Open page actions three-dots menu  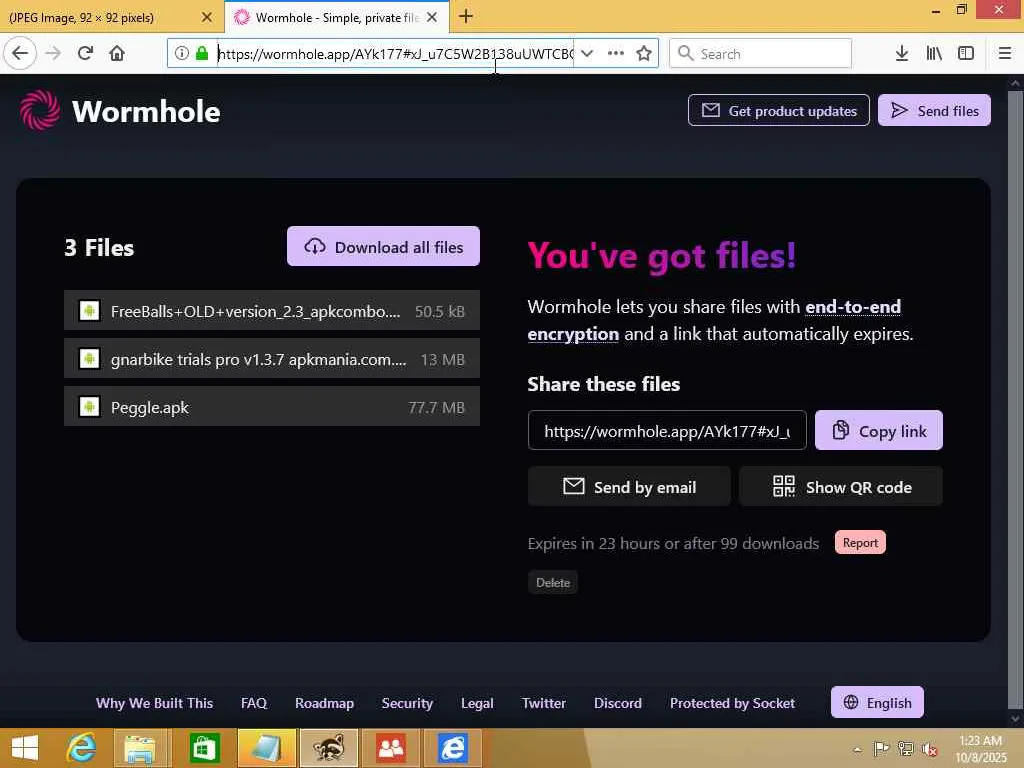coord(615,54)
